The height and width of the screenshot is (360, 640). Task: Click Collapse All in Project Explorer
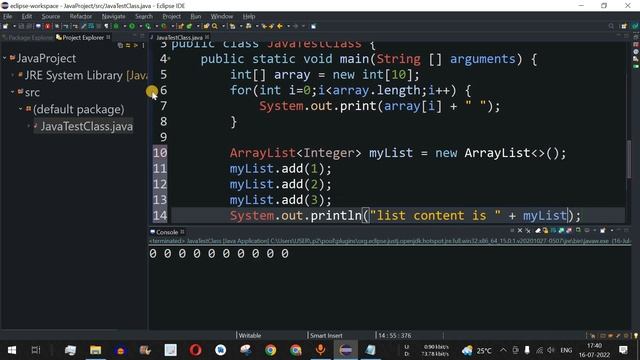point(120,45)
